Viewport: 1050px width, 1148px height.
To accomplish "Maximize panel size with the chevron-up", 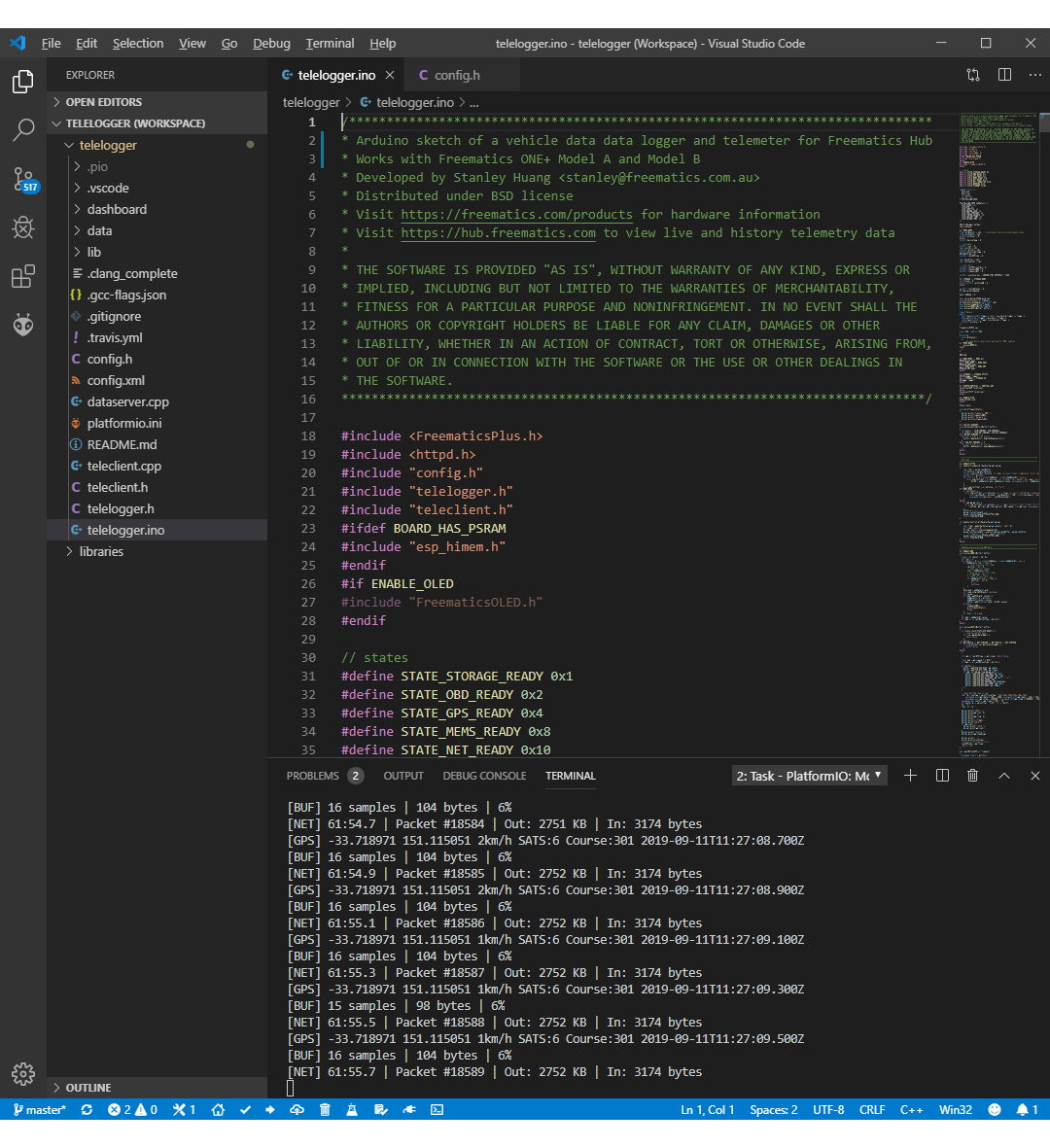I will click(x=1004, y=776).
